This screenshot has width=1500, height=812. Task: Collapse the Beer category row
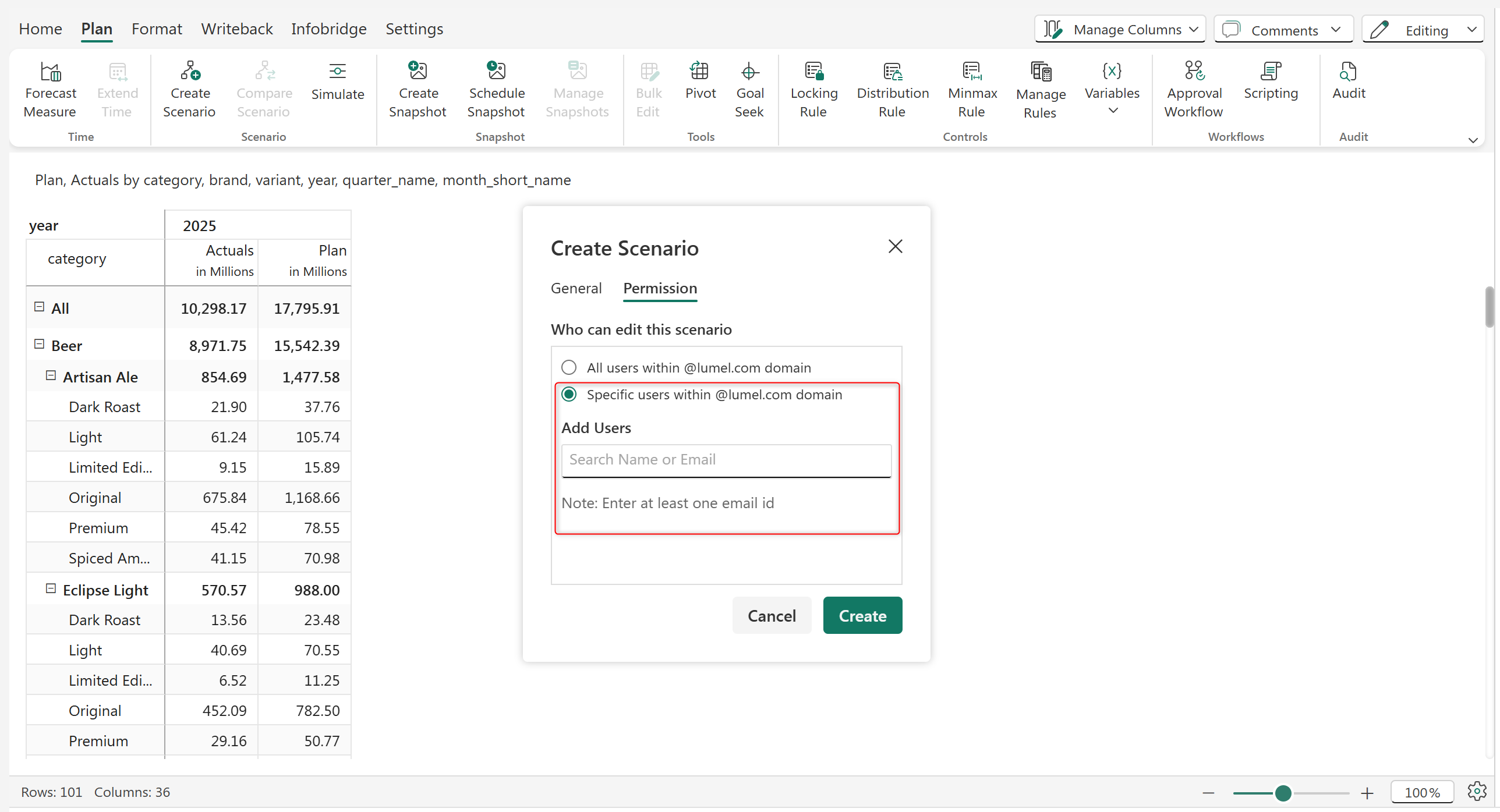click(39, 344)
